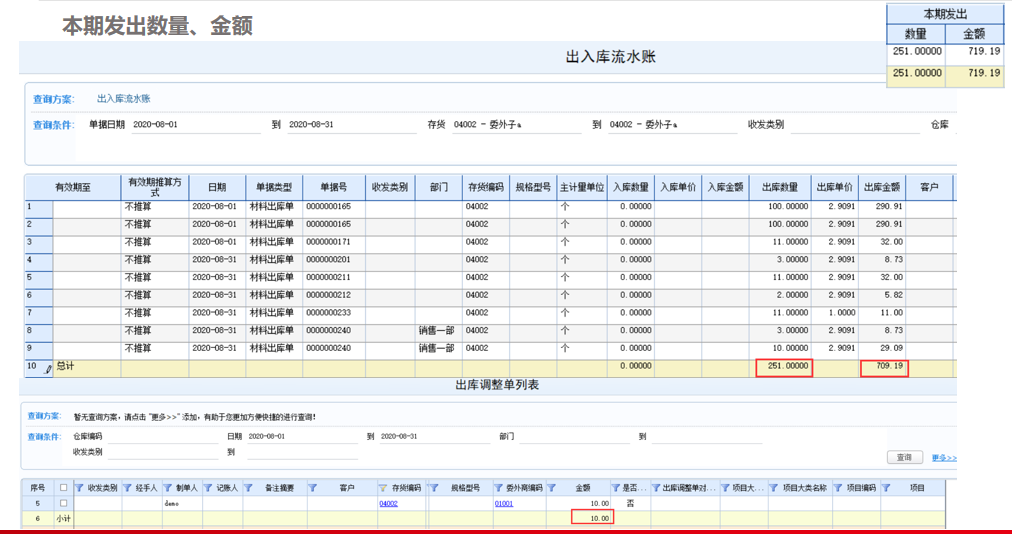
Task: Click unit price 1.0000 in row 7
Action: (842, 313)
